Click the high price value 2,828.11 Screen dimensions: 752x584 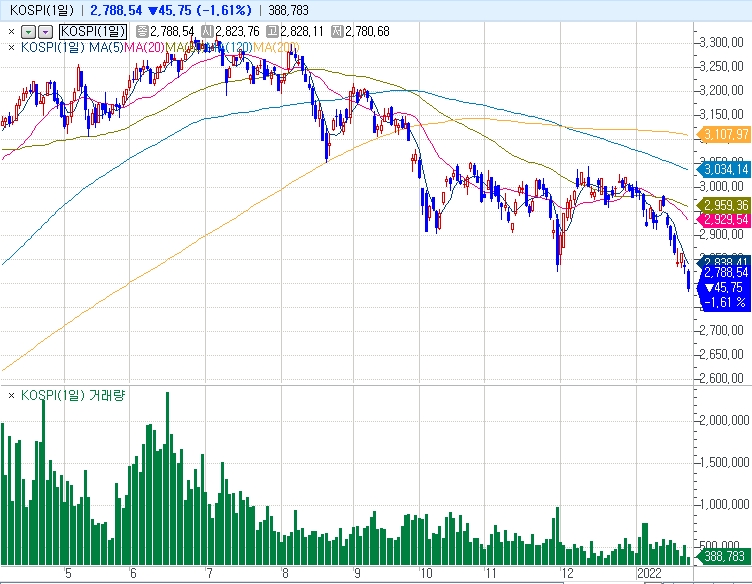(x=302, y=32)
